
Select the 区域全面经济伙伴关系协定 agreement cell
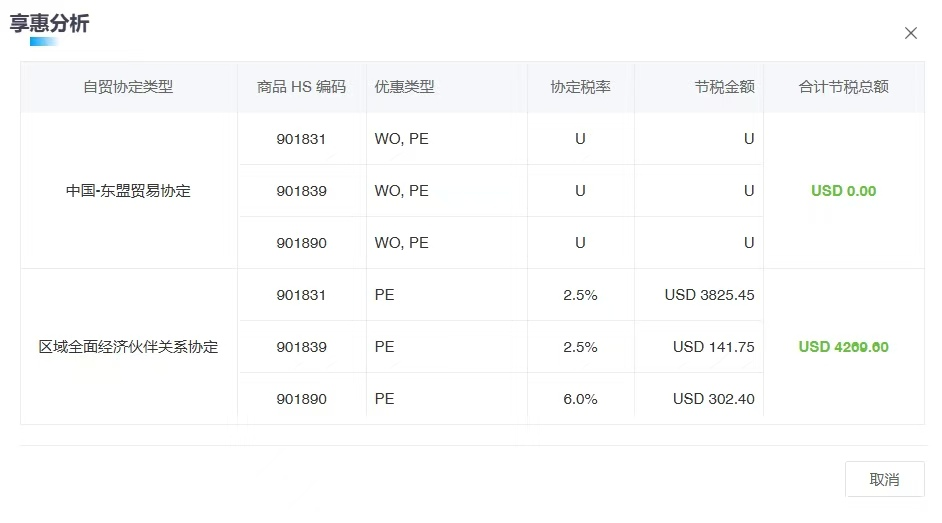(128, 347)
